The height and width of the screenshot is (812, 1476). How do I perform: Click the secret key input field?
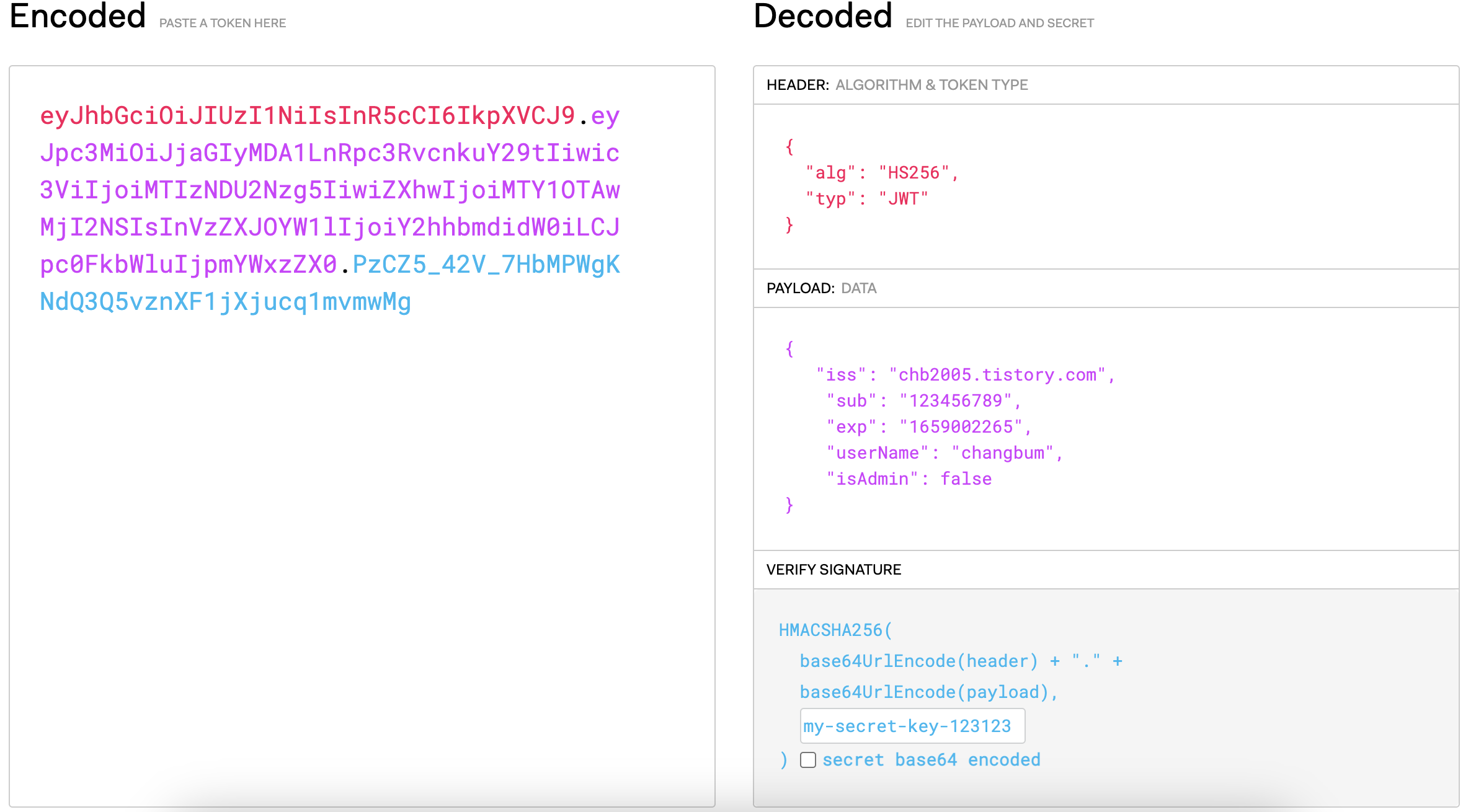click(912, 726)
